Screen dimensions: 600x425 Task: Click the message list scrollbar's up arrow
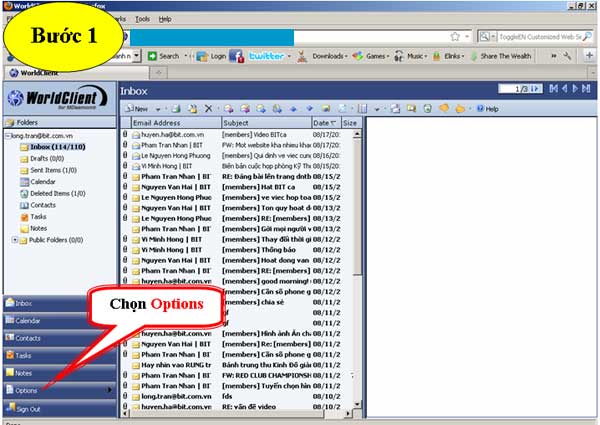(x=357, y=134)
